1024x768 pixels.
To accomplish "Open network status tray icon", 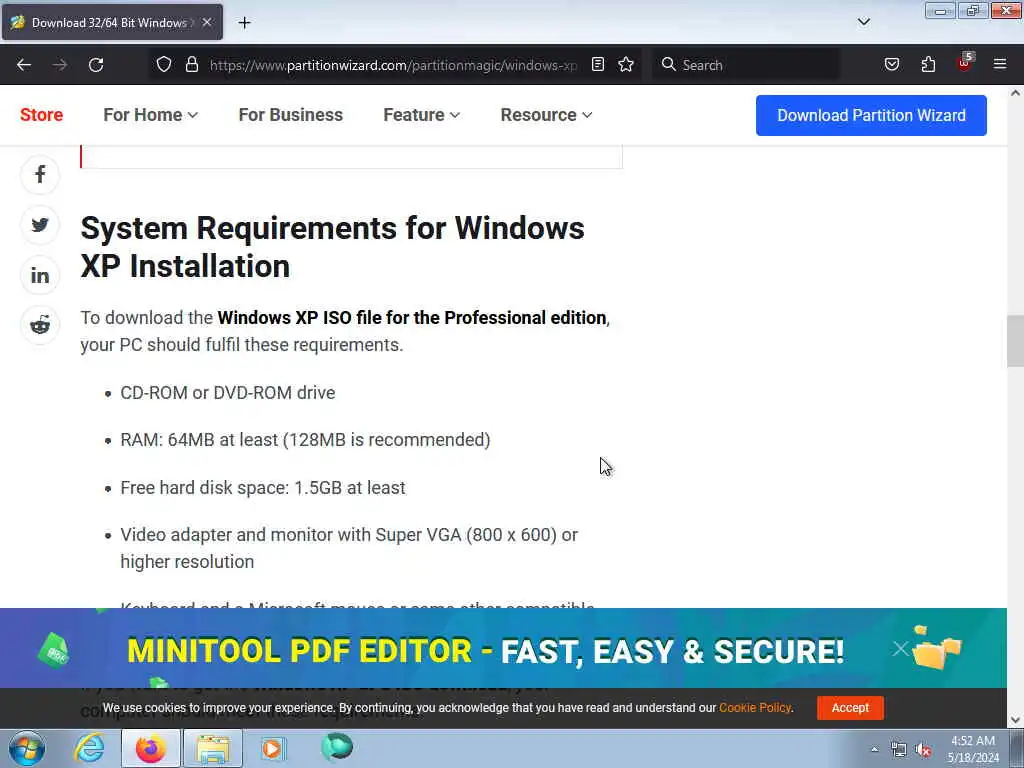I will [x=899, y=750].
